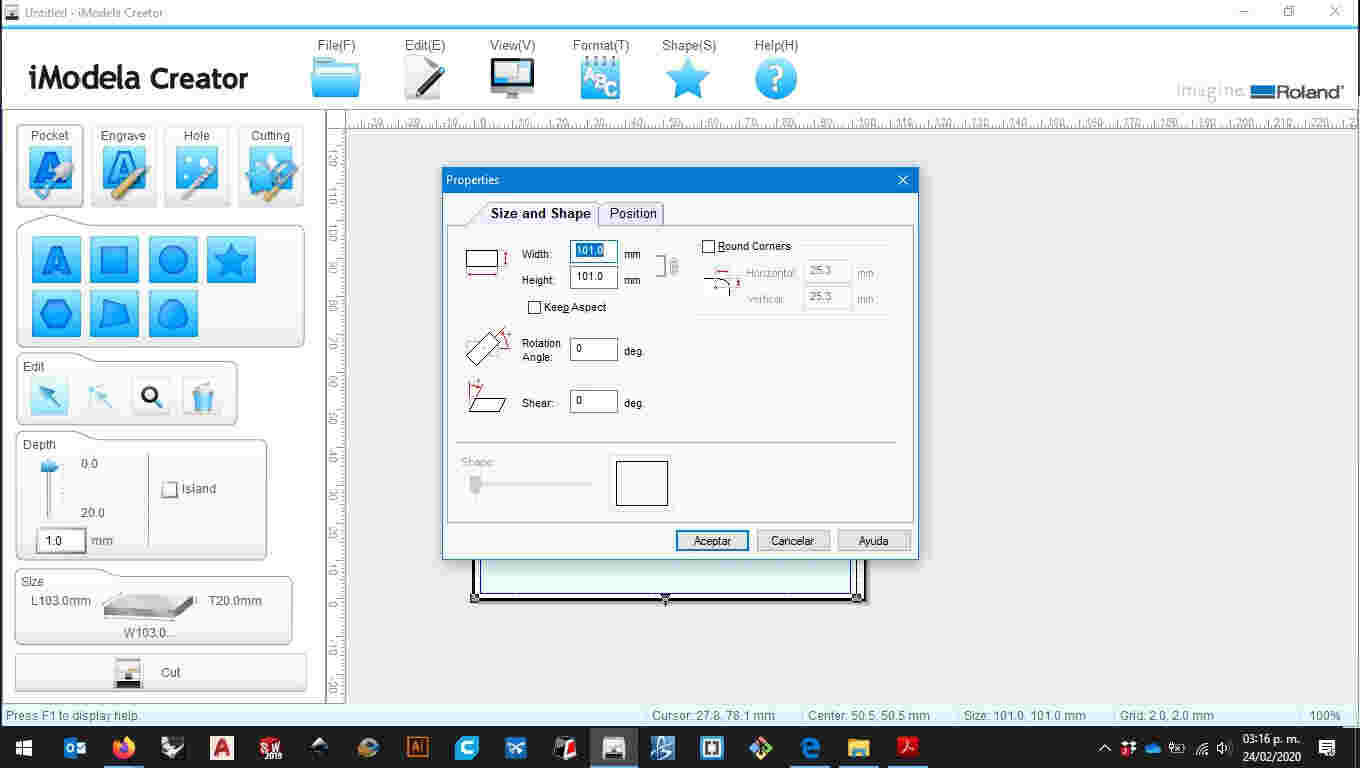Open the Shape(S) star icon menu
This screenshot has height=768, width=1360.
pyautogui.click(x=688, y=78)
